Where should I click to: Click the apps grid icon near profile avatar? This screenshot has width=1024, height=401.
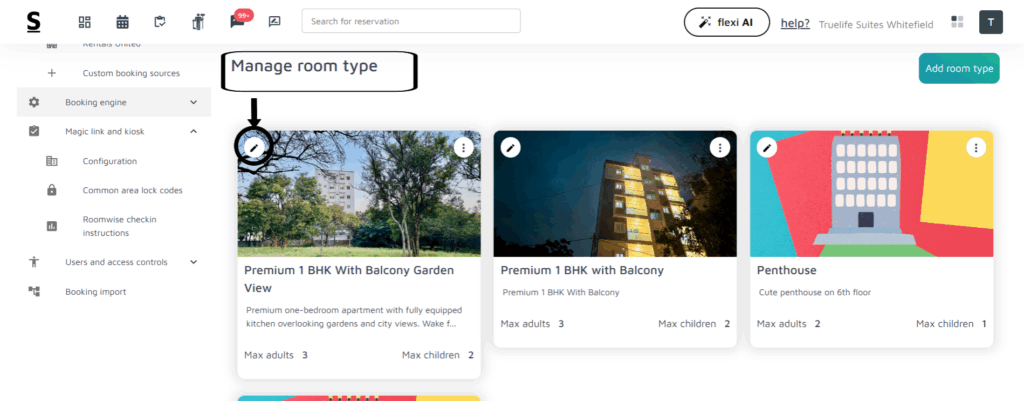957,22
